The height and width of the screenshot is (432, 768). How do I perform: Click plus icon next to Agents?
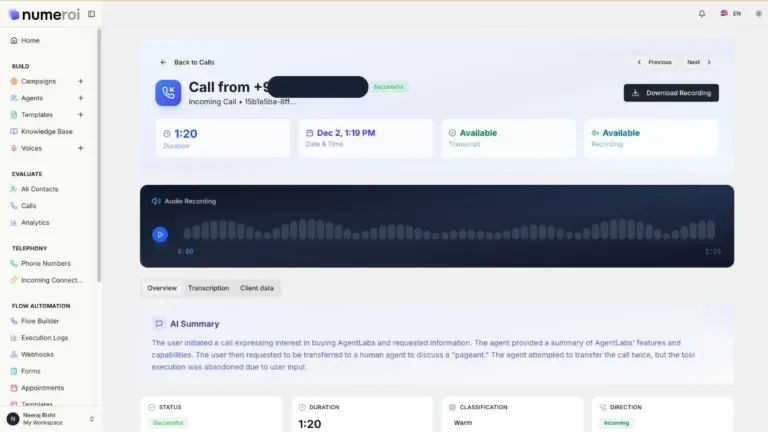click(81, 99)
